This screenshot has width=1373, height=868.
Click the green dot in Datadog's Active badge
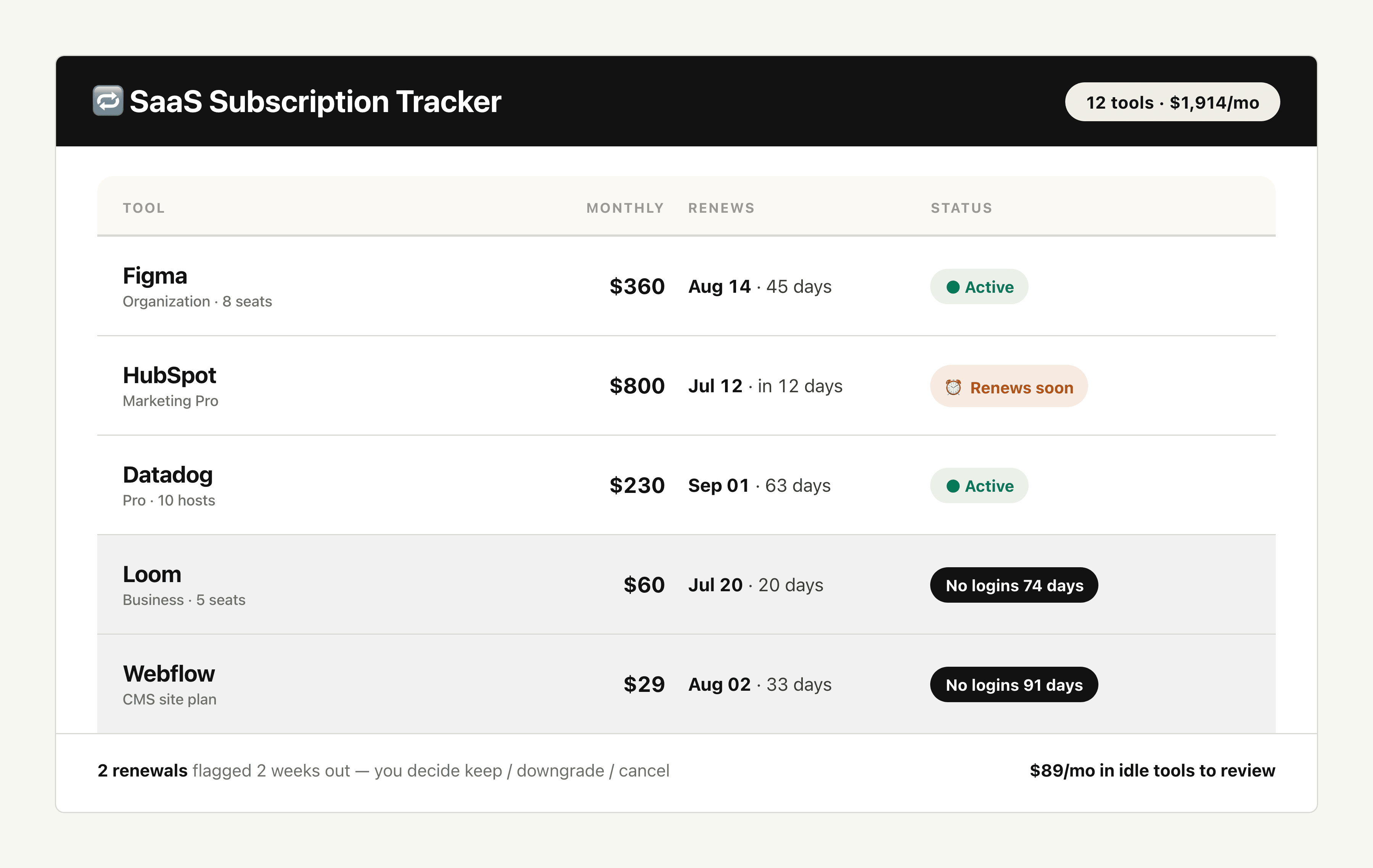[x=953, y=486]
